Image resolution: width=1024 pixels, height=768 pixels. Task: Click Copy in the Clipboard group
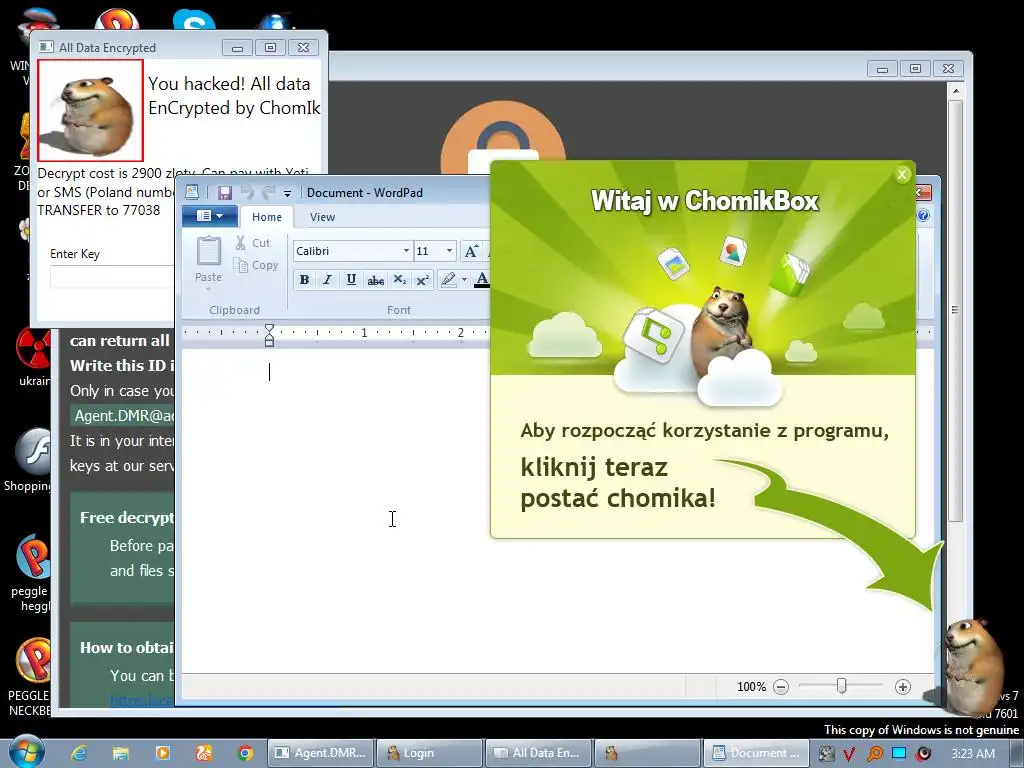click(x=256, y=265)
